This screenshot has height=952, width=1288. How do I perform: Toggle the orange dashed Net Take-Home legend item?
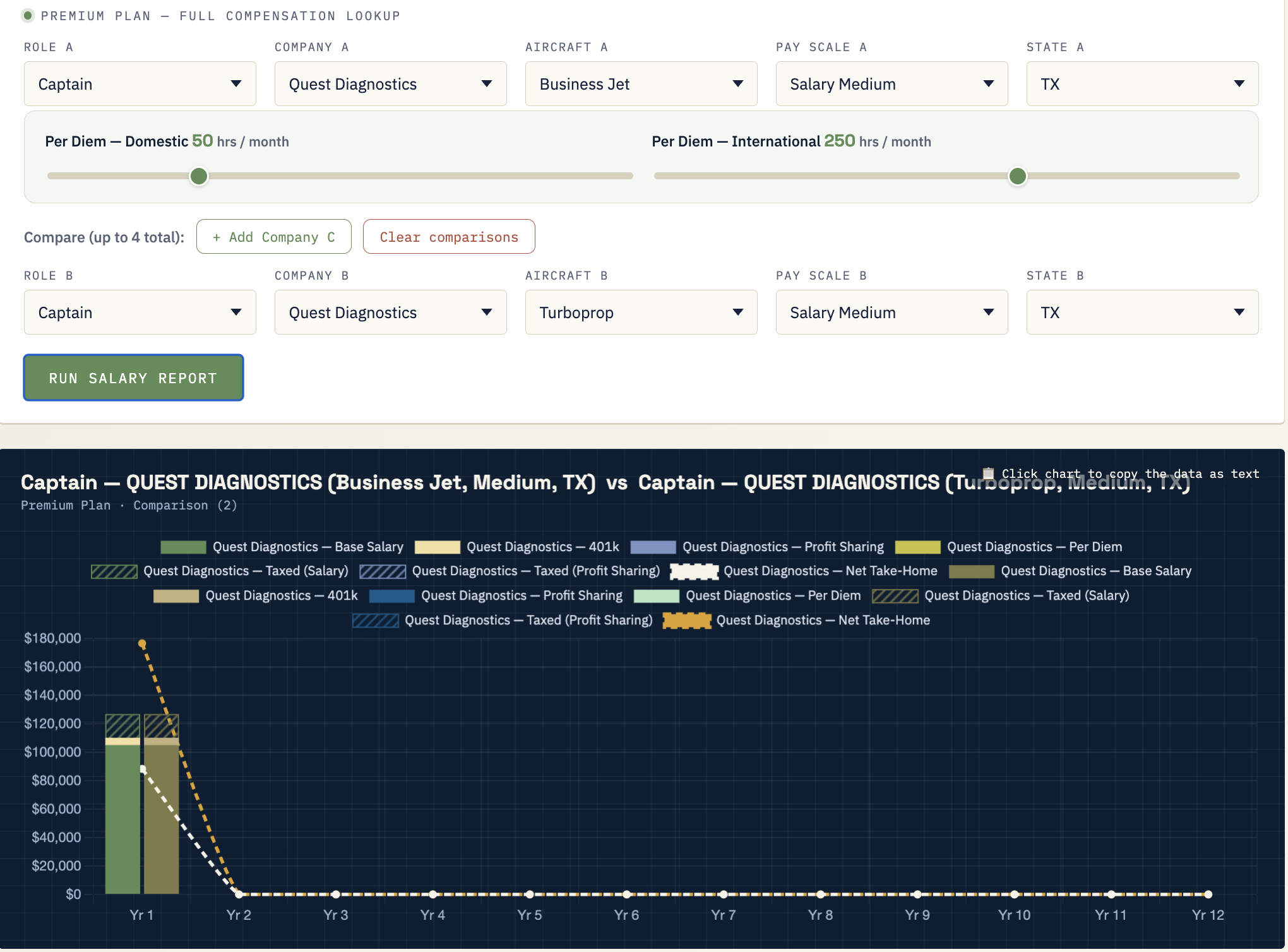point(797,620)
